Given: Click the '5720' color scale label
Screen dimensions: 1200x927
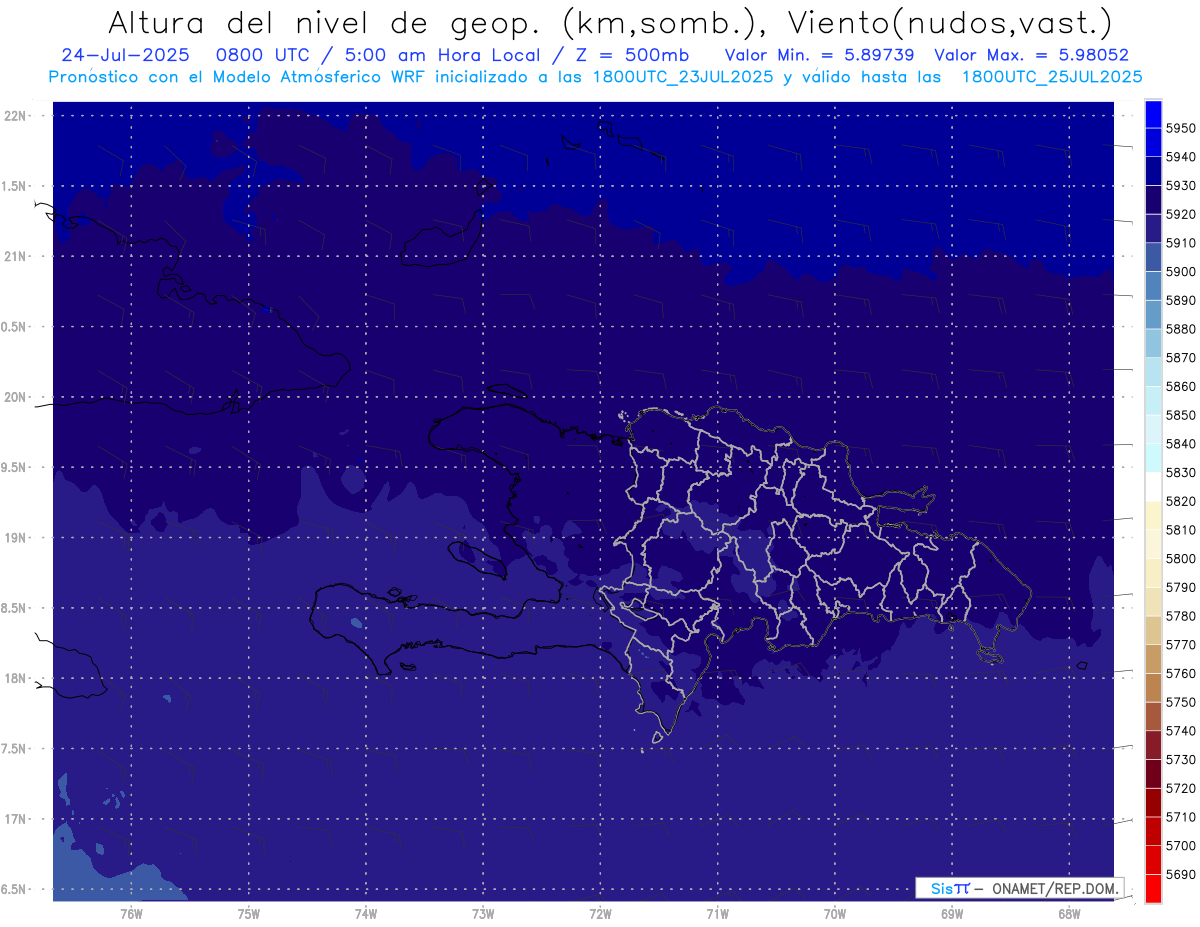Looking at the screenshot, I should click(x=1181, y=789).
